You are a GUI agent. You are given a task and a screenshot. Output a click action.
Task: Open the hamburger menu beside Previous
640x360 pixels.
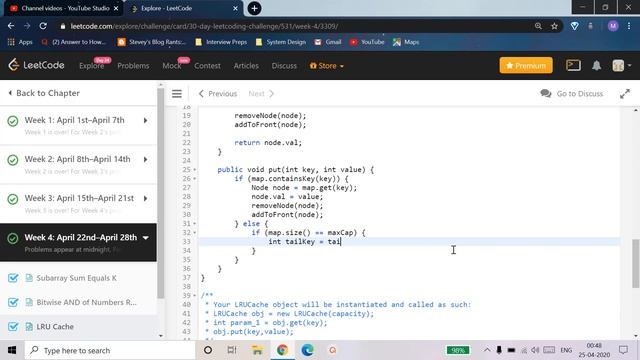pos(177,94)
